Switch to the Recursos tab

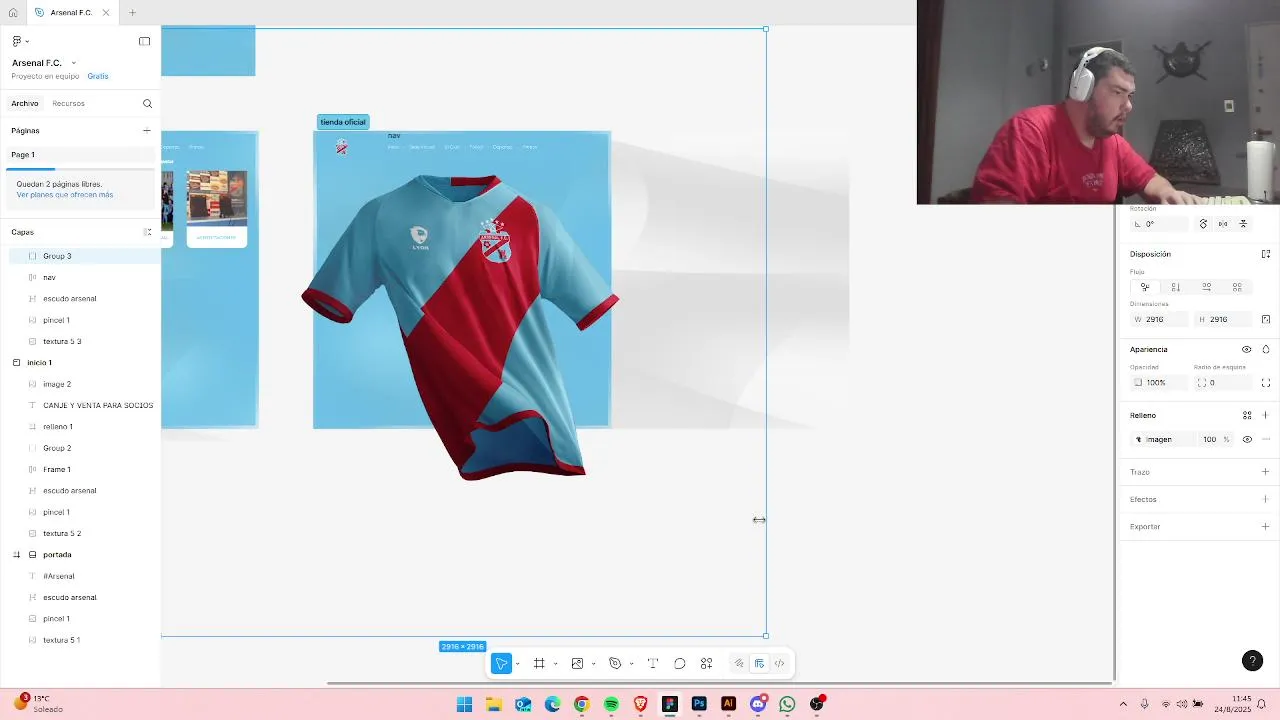(x=68, y=103)
